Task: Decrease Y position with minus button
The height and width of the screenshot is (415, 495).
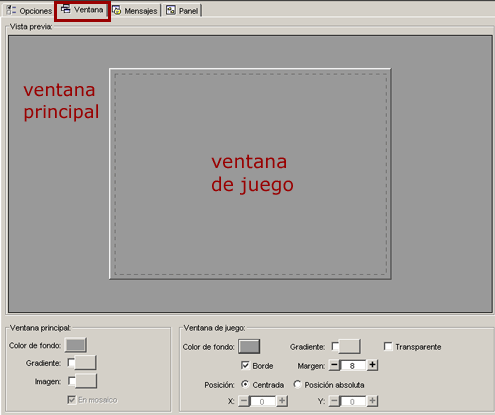Action: point(334,401)
